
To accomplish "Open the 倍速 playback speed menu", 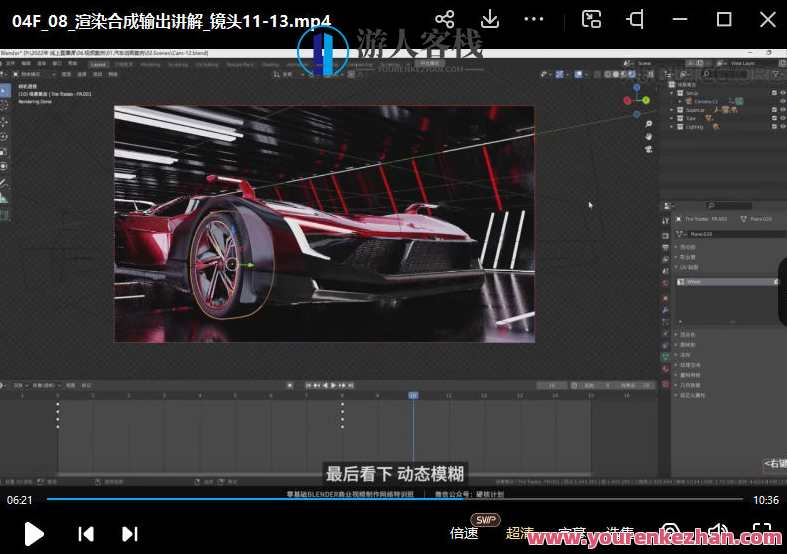I will pos(464,533).
